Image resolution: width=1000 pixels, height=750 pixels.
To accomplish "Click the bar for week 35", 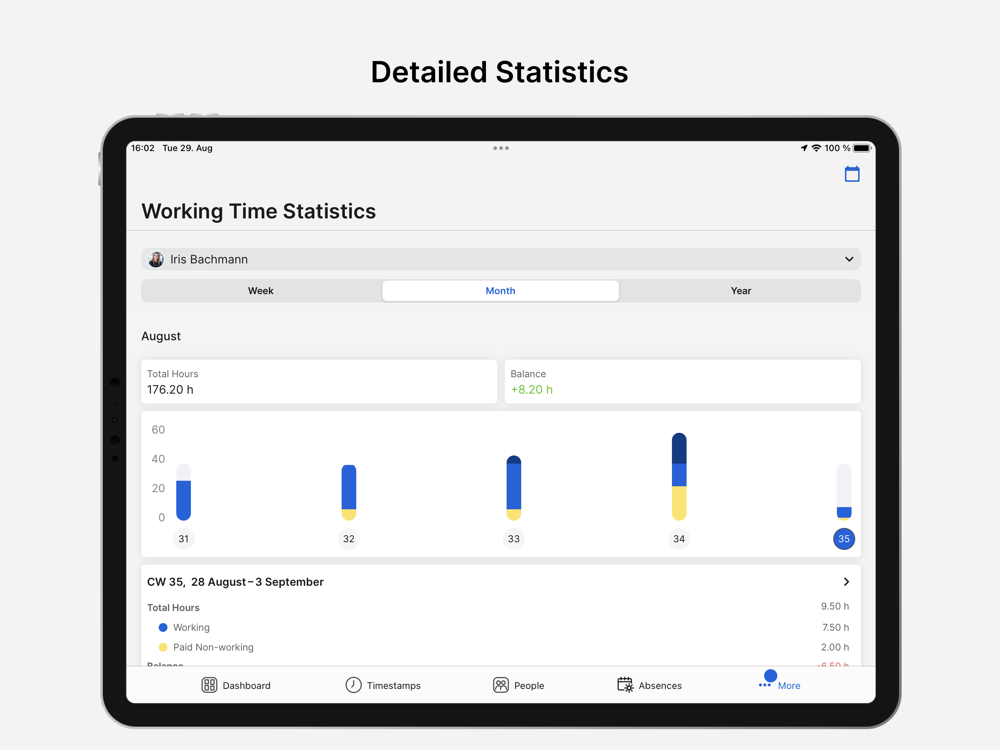I will click(x=844, y=492).
